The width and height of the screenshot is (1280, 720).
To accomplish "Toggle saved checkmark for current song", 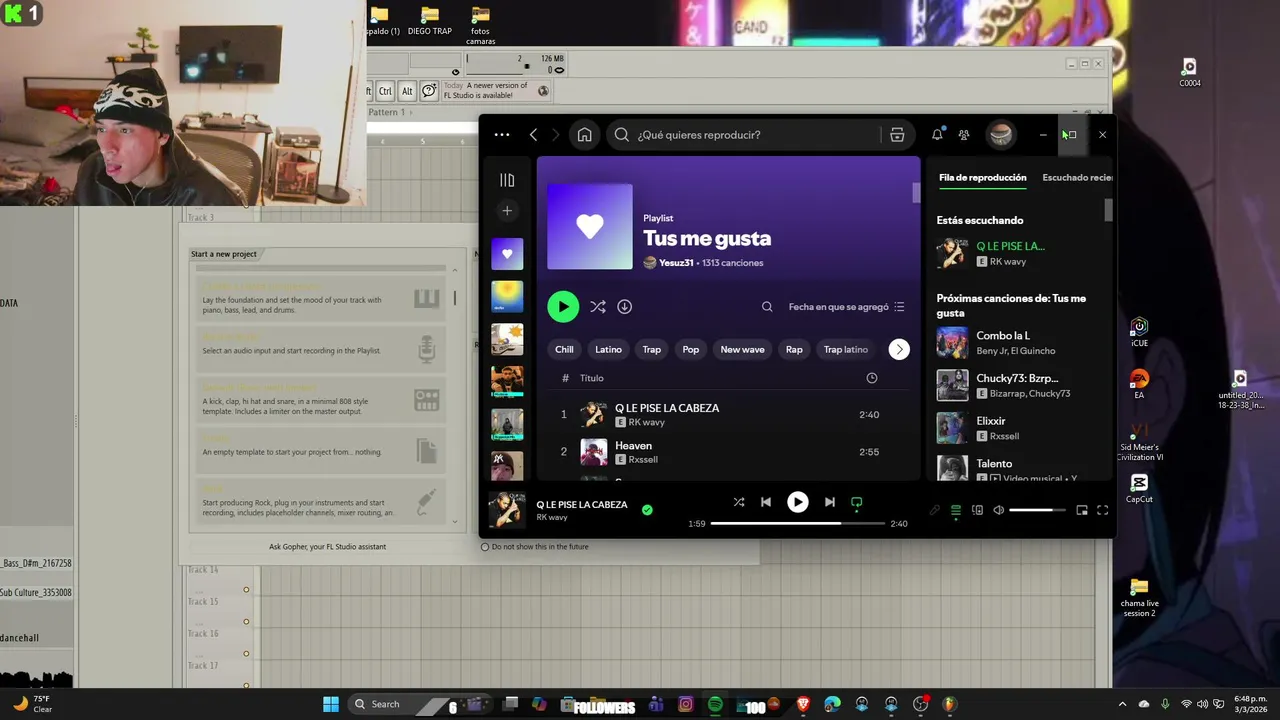I will tap(647, 510).
